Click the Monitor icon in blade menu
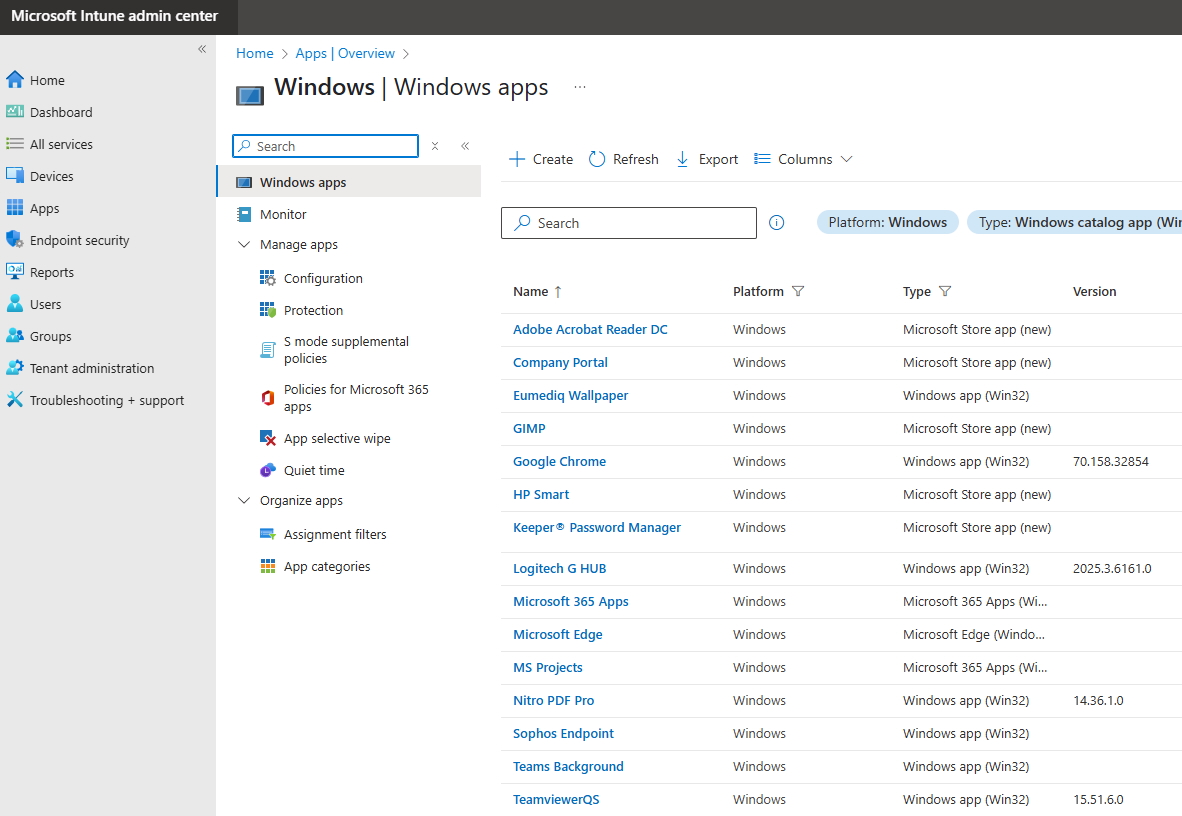Screen dimensions: 1182x816 (x=243, y=214)
